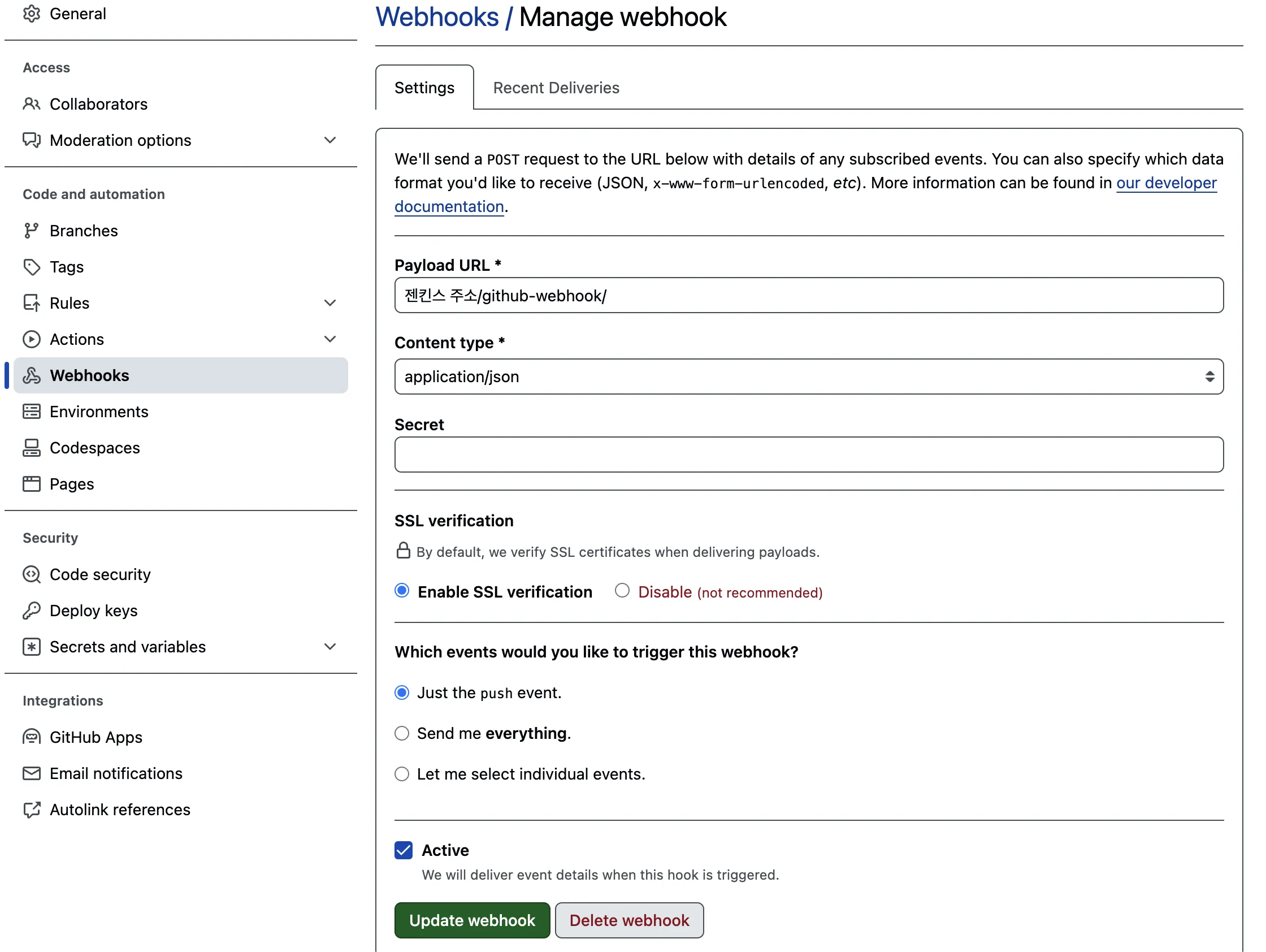The height and width of the screenshot is (952, 1266).
Task: Click the GitHub Apps icon
Action: (x=32, y=737)
